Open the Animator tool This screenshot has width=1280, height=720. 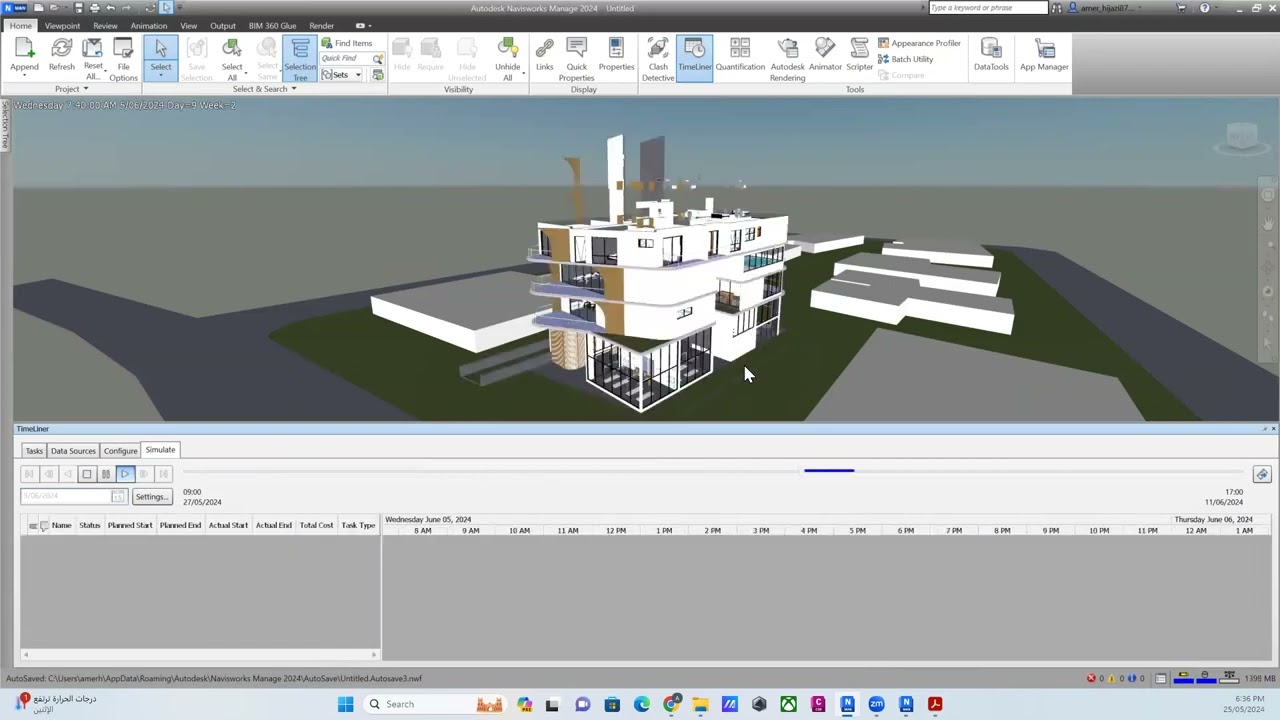[x=825, y=55]
